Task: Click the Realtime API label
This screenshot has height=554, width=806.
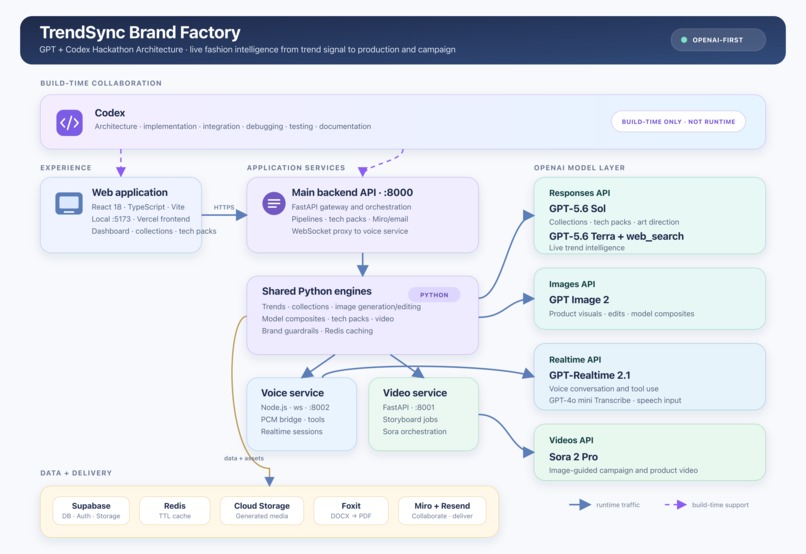Action: click(575, 360)
